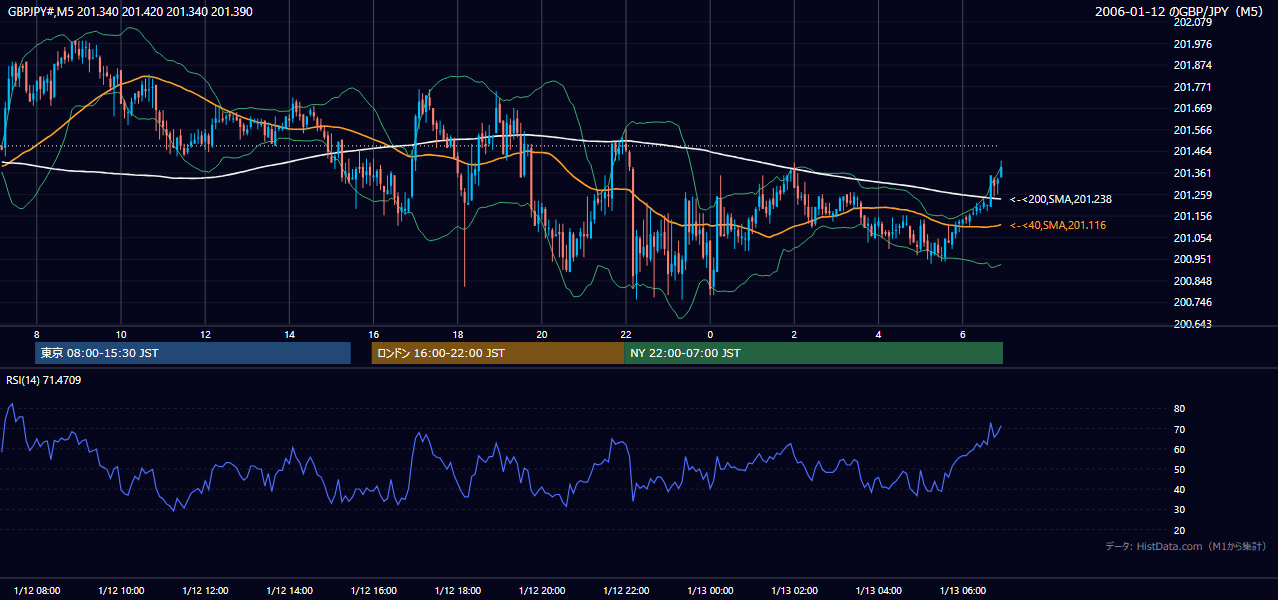Select the 1/12 12:00 time label
The width and height of the screenshot is (1278, 600).
pyautogui.click(x=207, y=590)
